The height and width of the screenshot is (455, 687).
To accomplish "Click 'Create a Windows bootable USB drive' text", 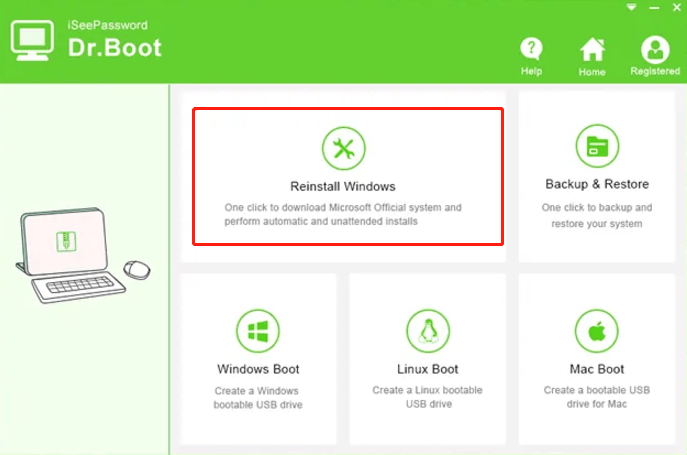I will coord(258,398).
